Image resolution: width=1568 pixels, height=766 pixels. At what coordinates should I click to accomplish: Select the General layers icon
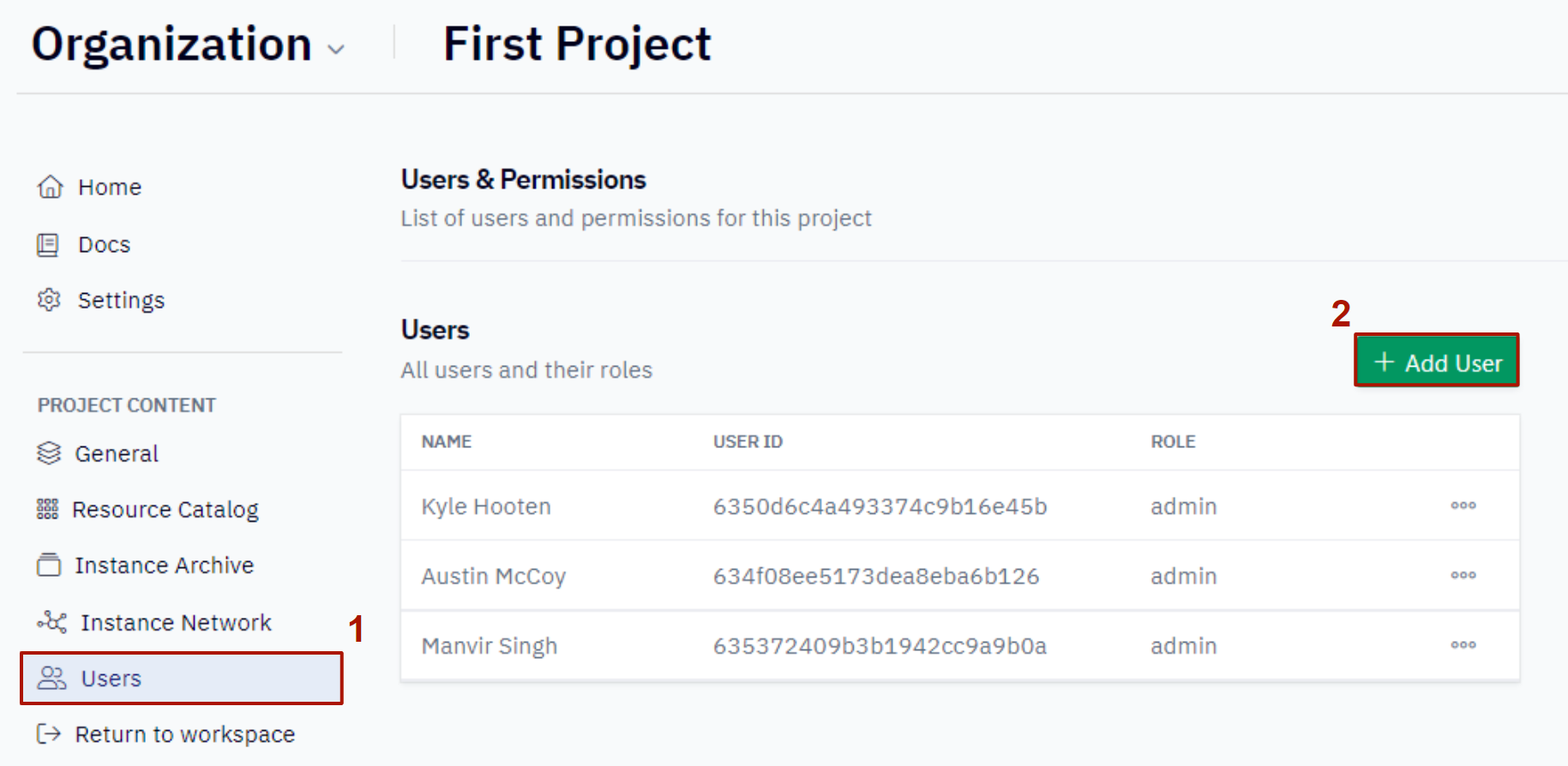pyautogui.click(x=49, y=452)
